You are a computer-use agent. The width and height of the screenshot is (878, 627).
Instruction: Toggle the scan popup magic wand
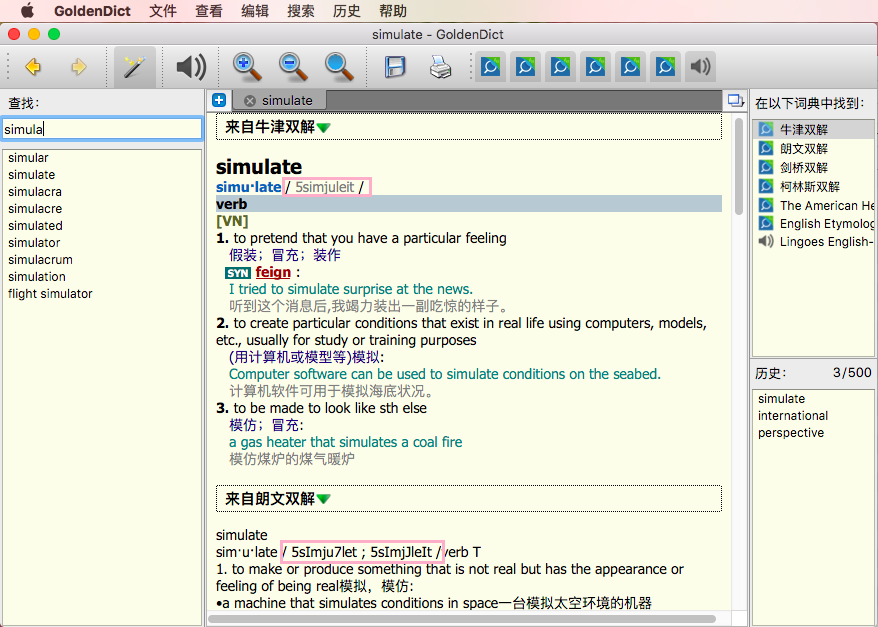pos(134,67)
